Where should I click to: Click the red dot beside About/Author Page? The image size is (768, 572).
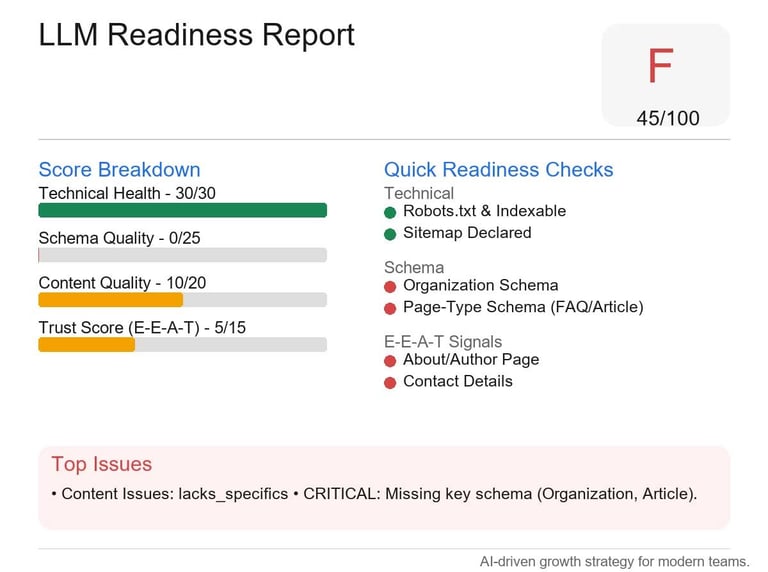click(x=390, y=361)
